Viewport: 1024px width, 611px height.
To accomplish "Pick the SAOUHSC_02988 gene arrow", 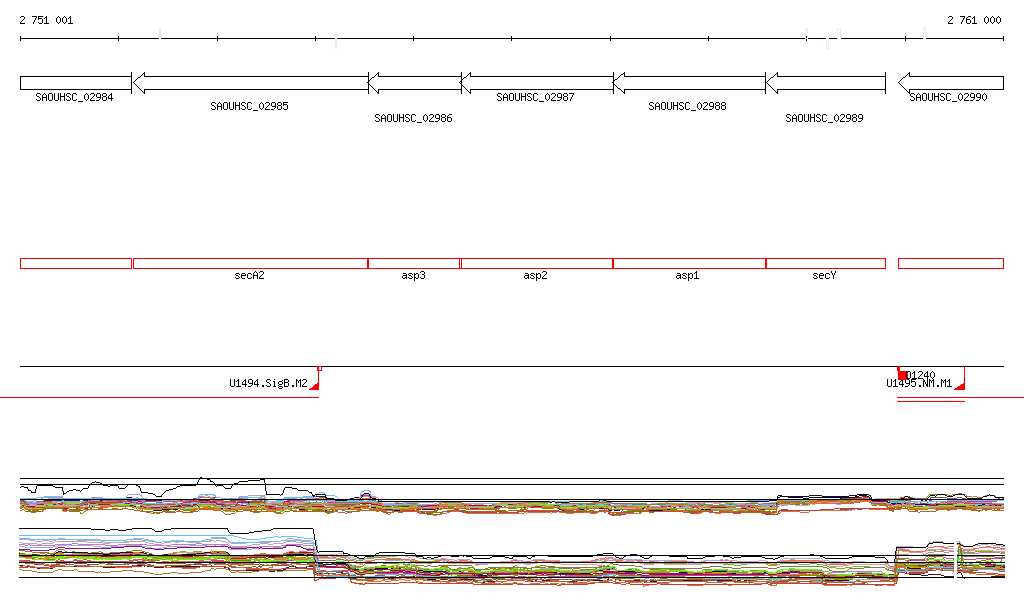I will 689,83.
